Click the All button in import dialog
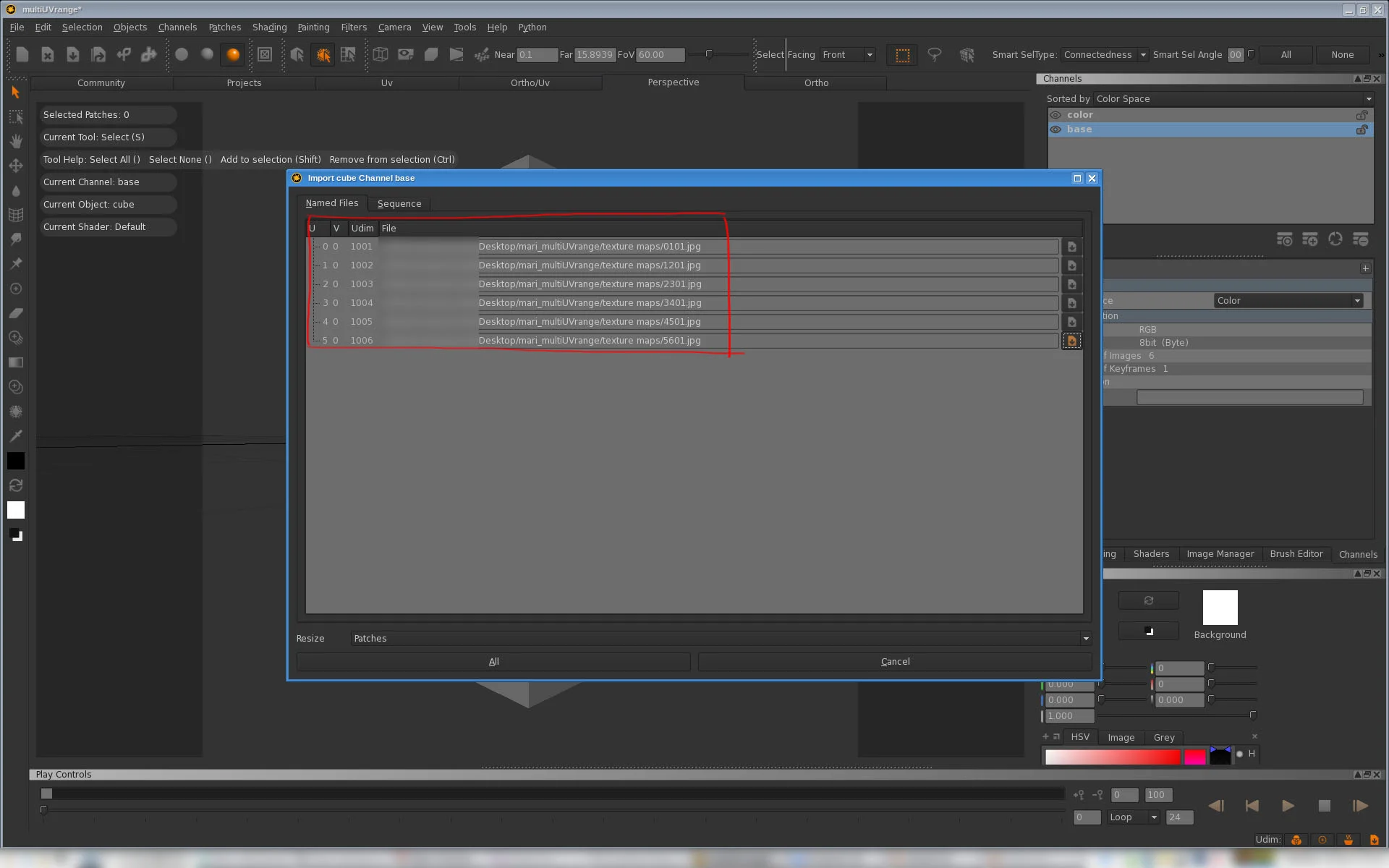Viewport: 1389px width, 868px height. 493,662
